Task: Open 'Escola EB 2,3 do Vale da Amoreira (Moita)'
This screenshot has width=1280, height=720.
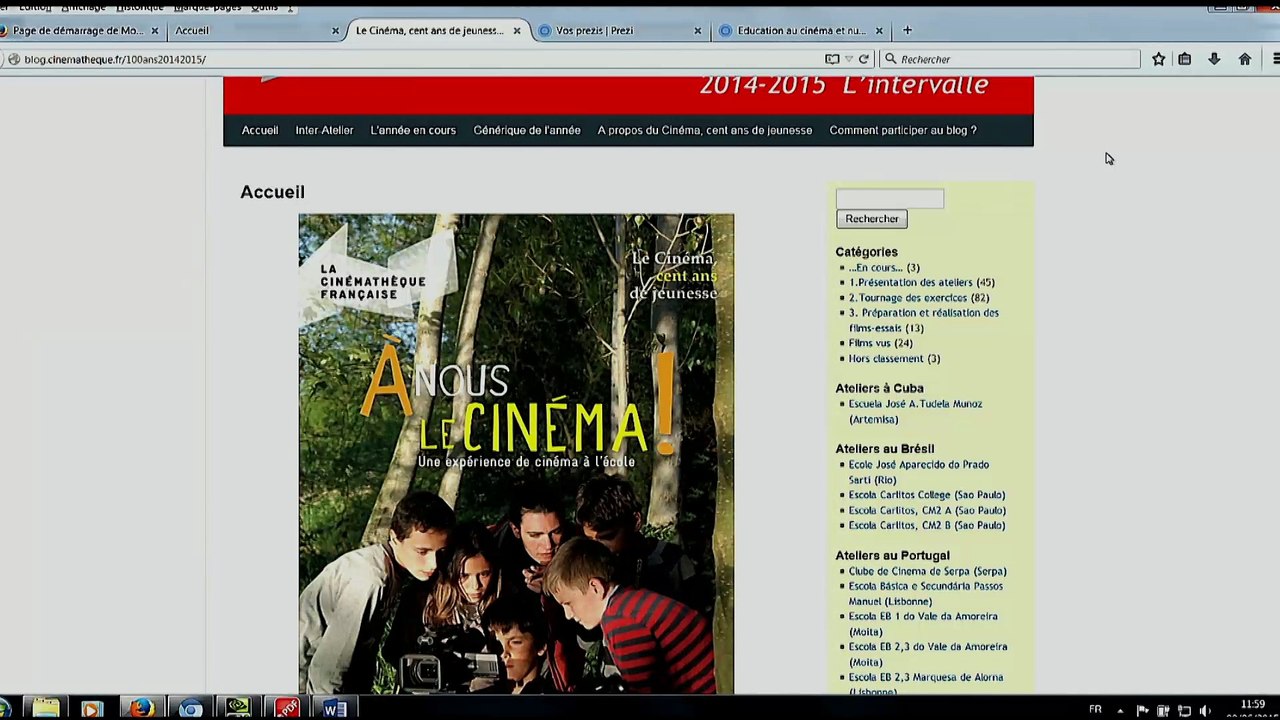Action: (927, 654)
